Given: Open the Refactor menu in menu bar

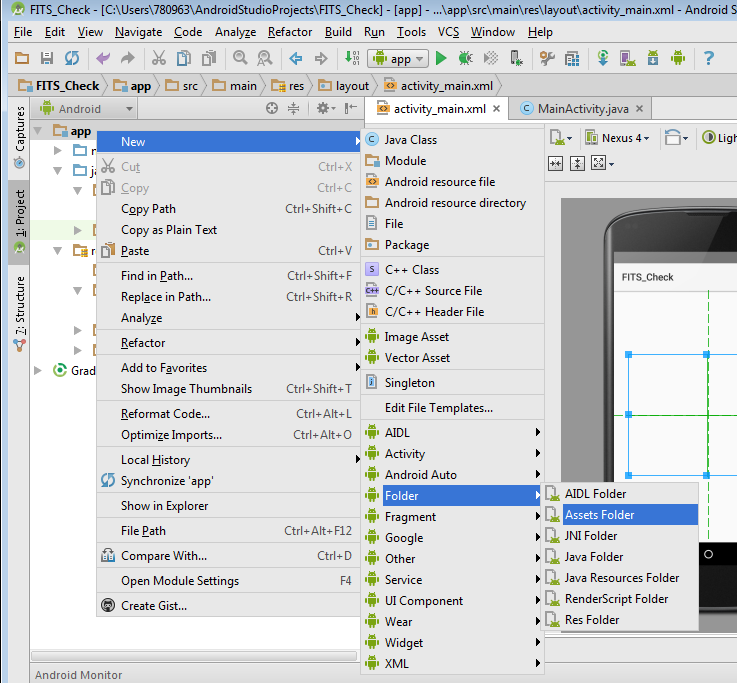Looking at the screenshot, I should pyautogui.click(x=290, y=32).
